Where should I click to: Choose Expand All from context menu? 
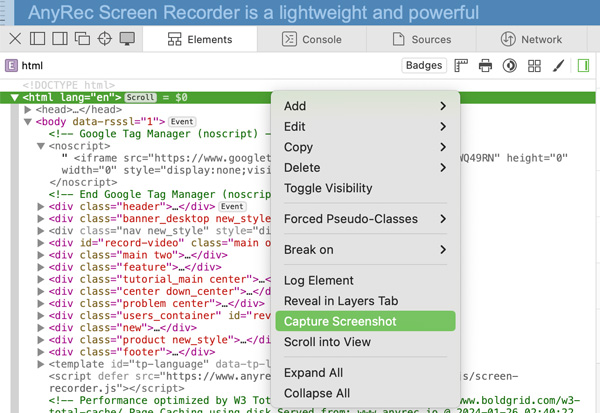(365, 373)
